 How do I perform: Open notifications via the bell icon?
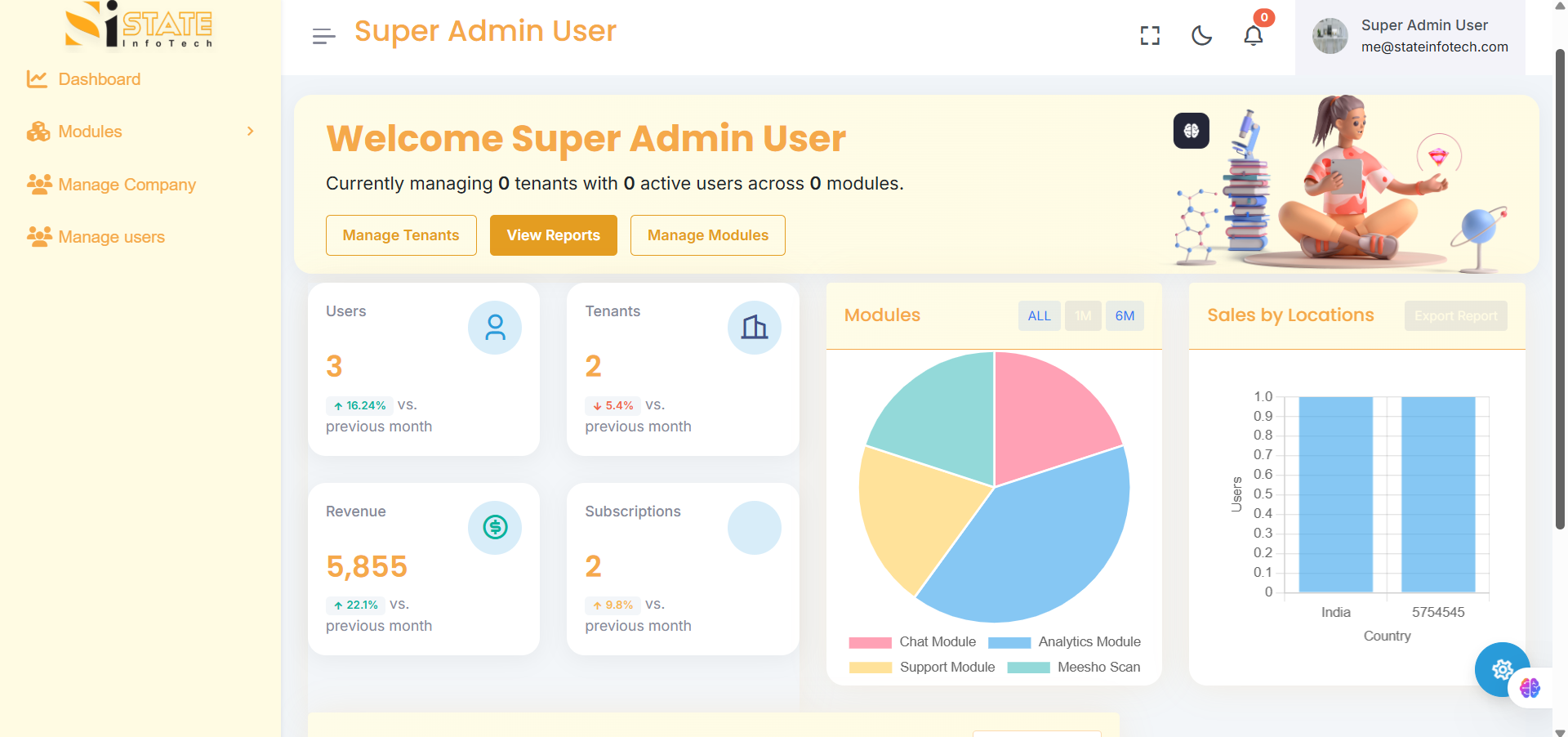point(1252,35)
